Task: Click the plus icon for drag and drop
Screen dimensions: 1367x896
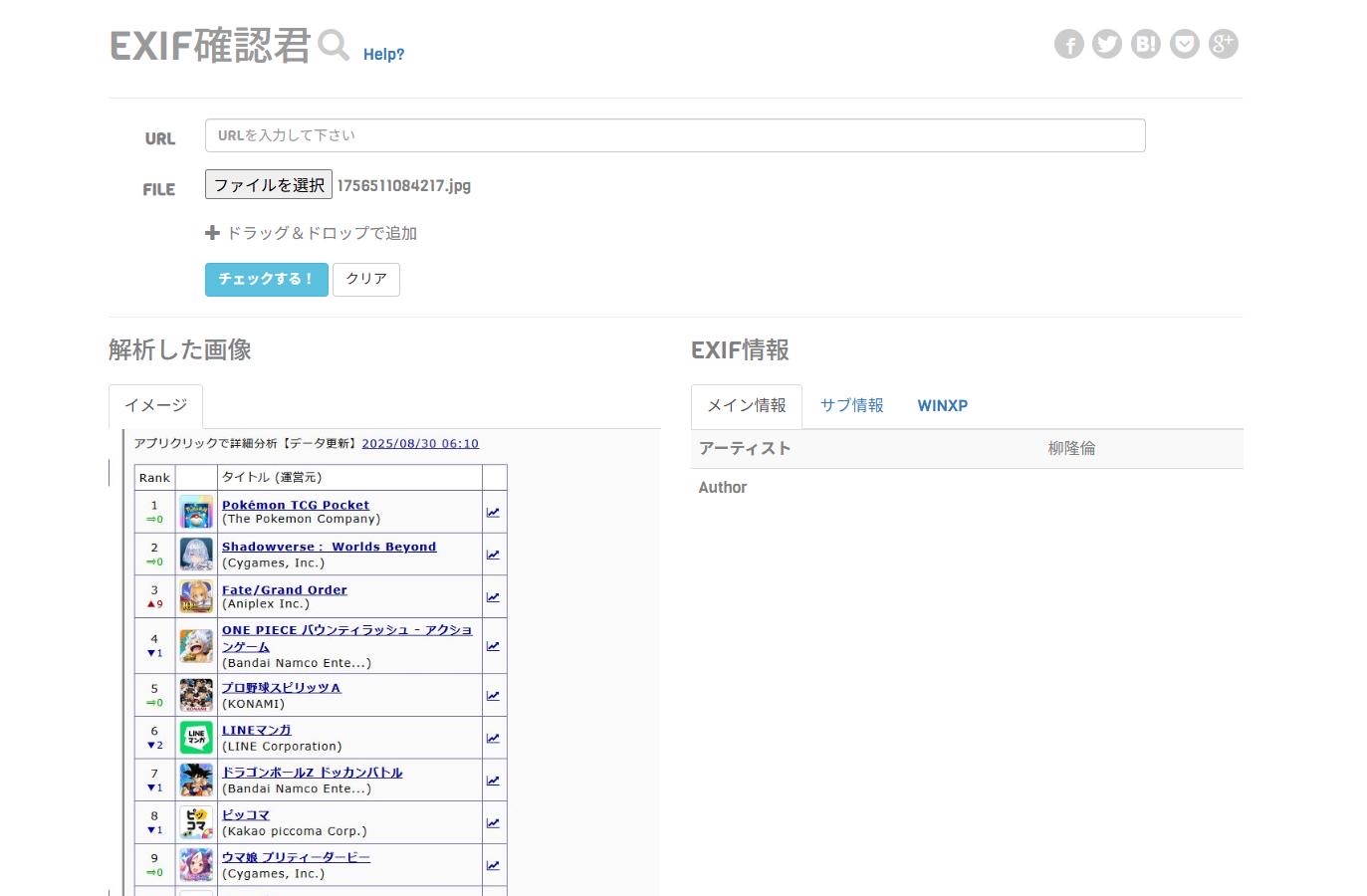Action: [x=212, y=233]
